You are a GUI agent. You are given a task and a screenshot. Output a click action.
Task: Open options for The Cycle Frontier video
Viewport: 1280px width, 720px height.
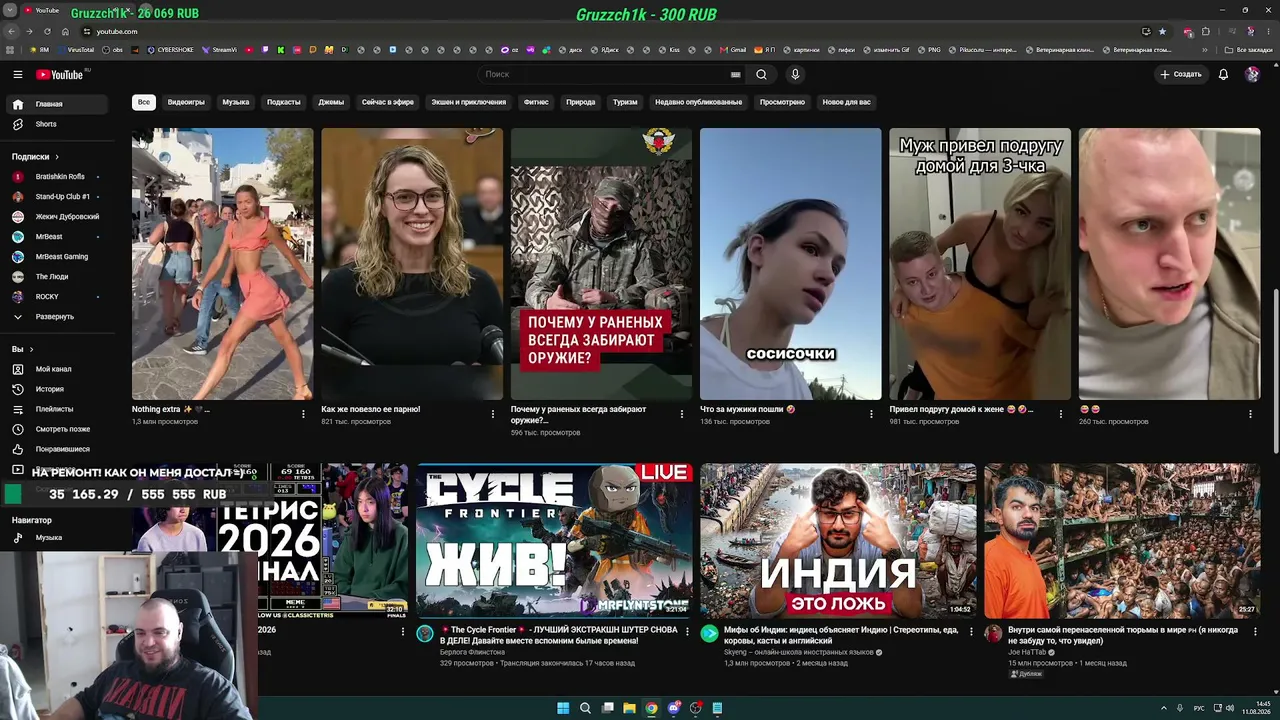[x=687, y=632]
